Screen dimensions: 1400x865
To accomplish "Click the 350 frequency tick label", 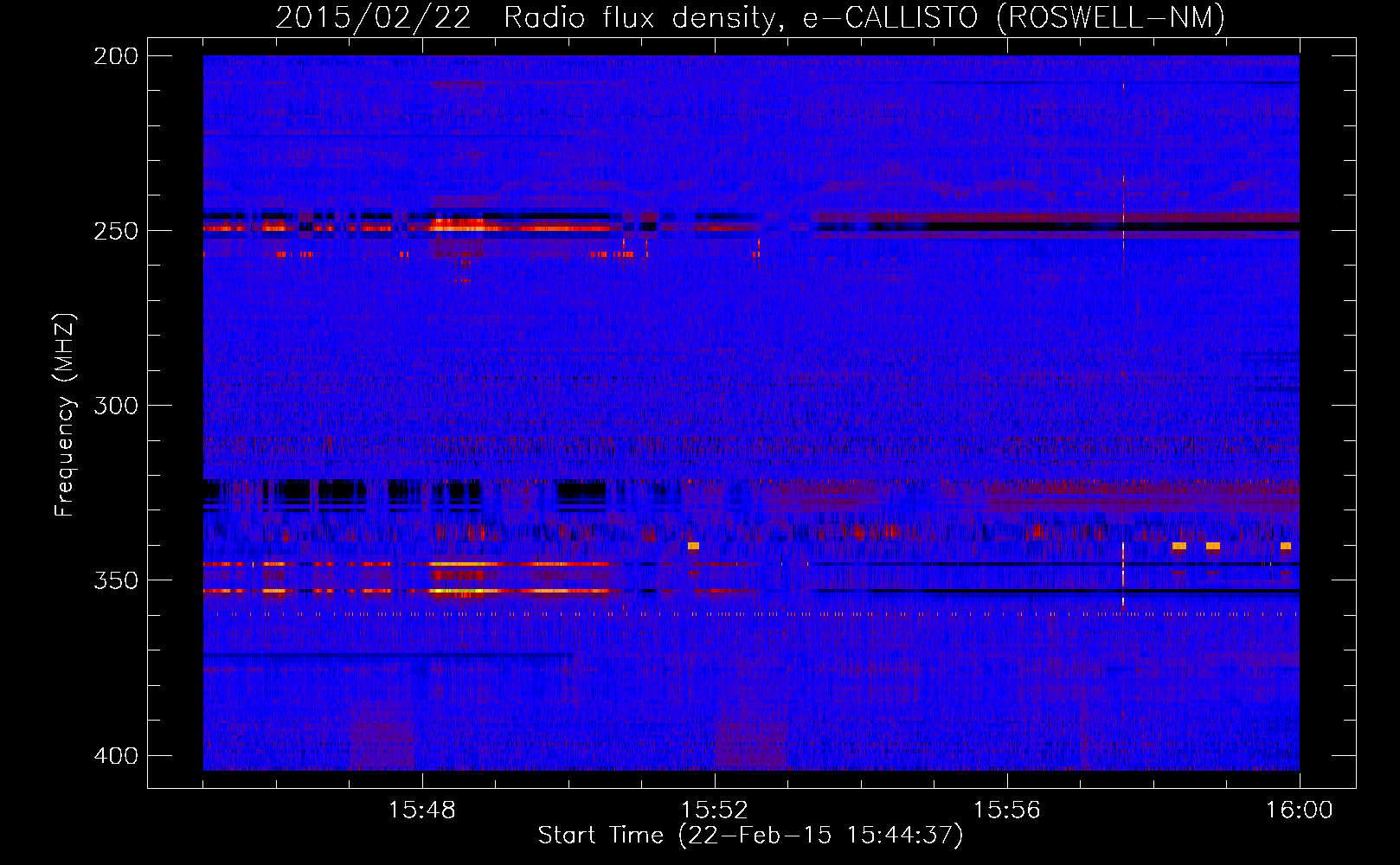I will click(116, 580).
